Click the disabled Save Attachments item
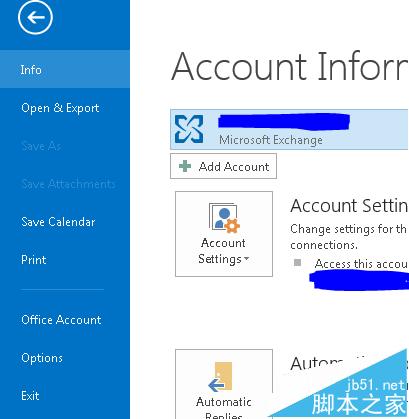409x419 pixels. (68, 184)
